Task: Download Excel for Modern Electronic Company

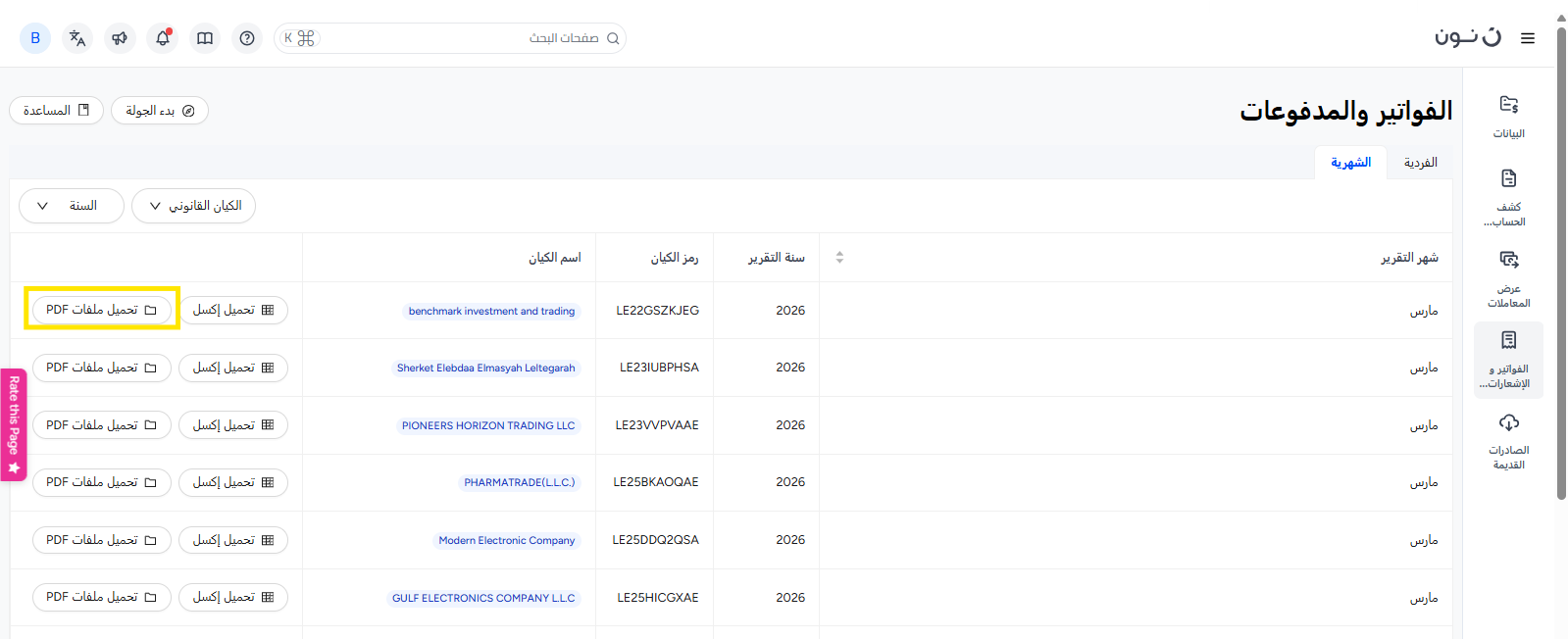Action: tap(233, 540)
